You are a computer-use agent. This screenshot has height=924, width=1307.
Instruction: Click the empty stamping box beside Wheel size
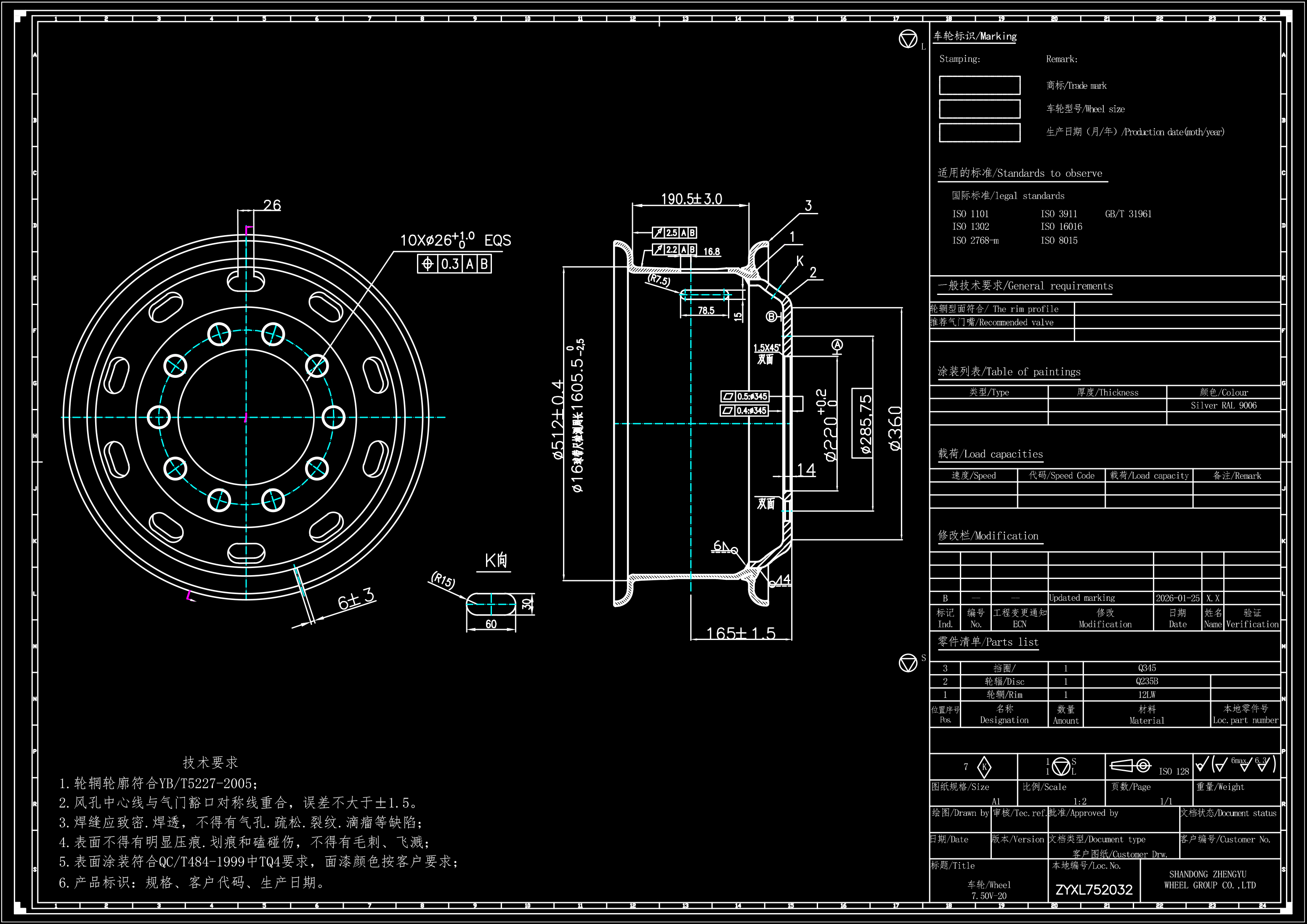pyautogui.click(x=979, y=109)
